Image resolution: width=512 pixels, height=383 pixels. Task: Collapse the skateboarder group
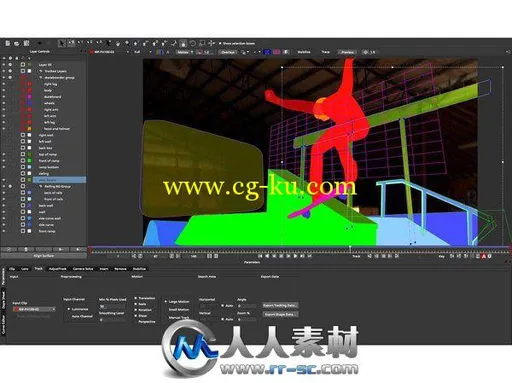[x=41, y=77]
